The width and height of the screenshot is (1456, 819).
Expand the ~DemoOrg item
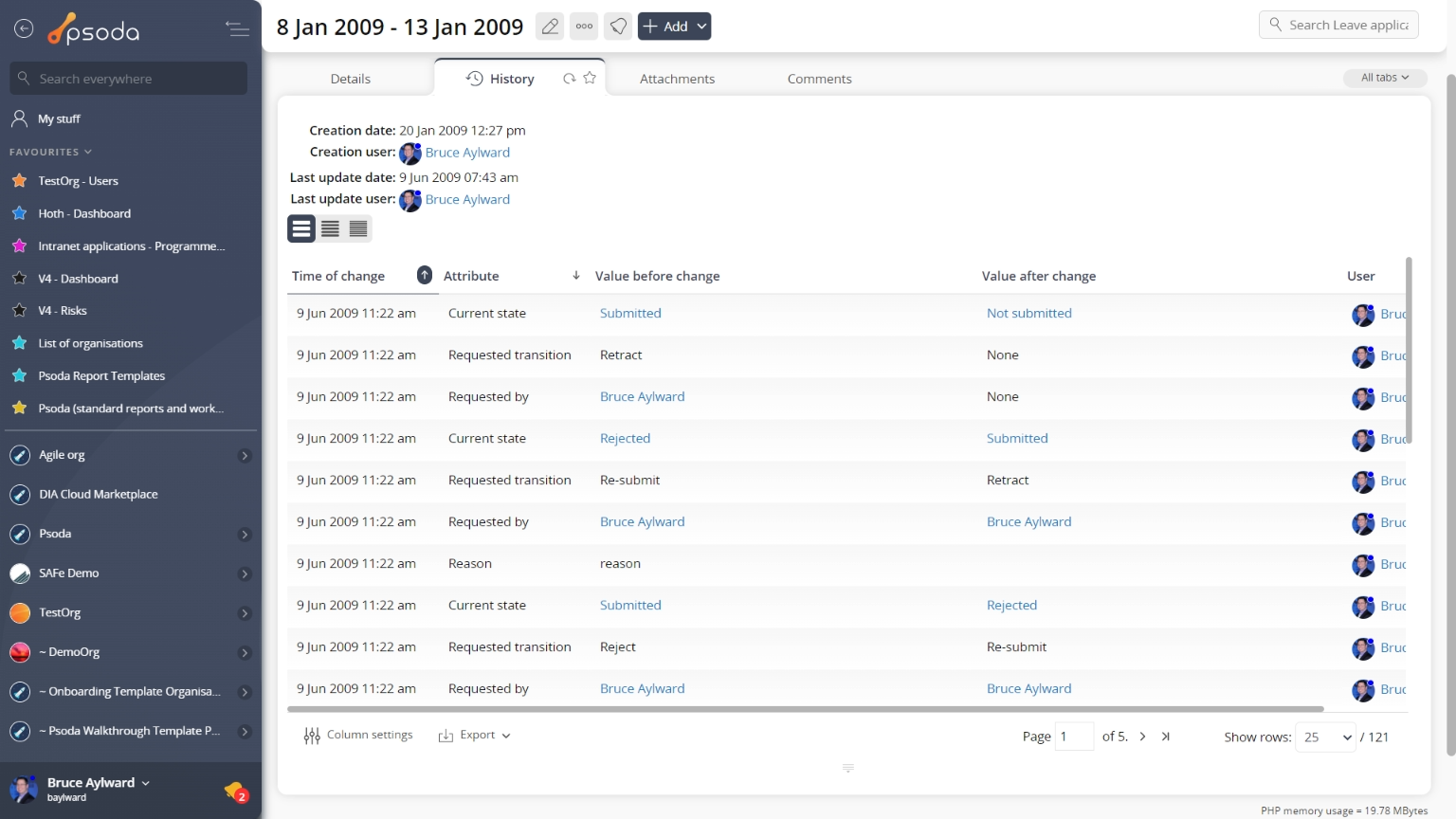click(245, 653)
